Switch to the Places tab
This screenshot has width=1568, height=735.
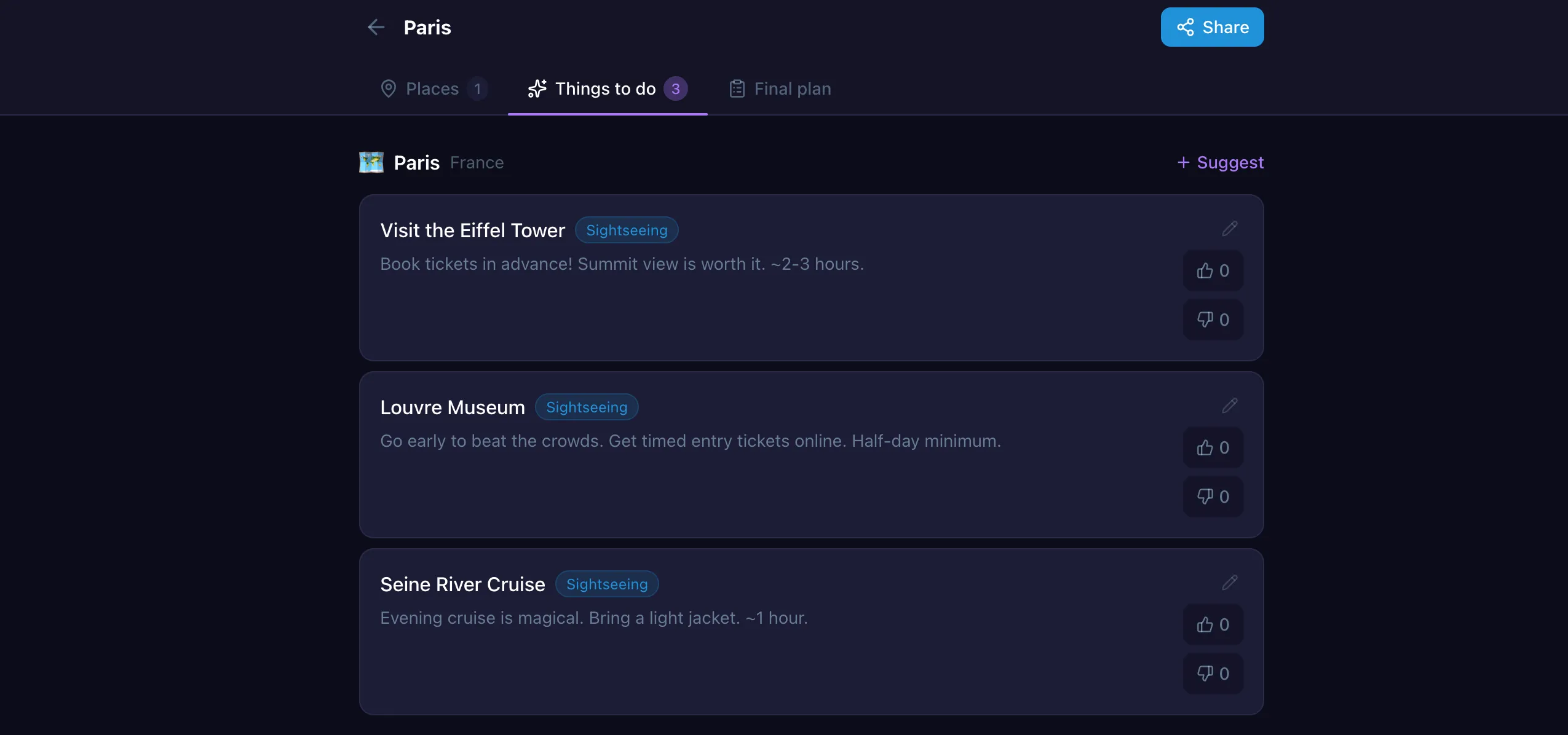(434, 88)
